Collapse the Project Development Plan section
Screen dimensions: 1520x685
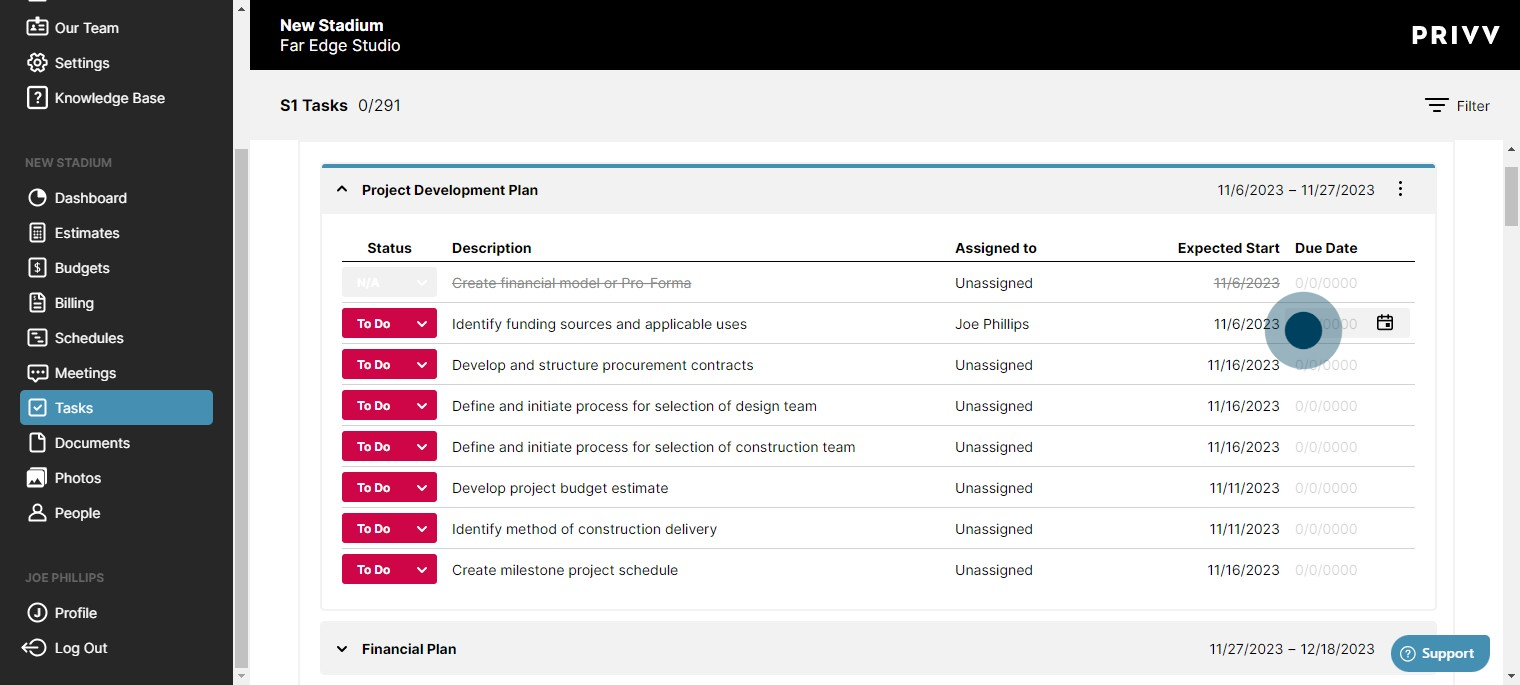click(x=342, y=189)
